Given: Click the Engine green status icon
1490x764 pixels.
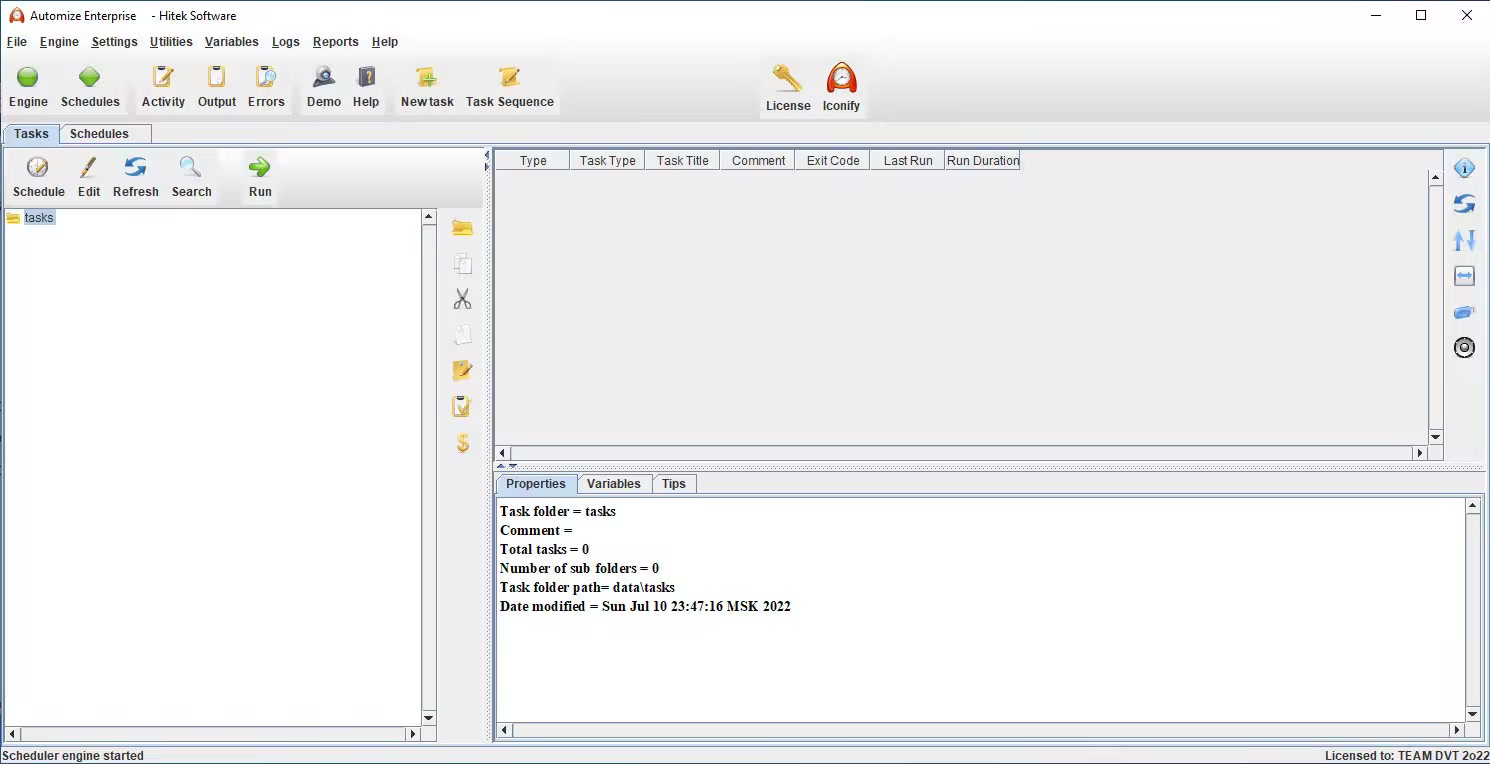Looking at the screenshot, I should pos(28,78).
